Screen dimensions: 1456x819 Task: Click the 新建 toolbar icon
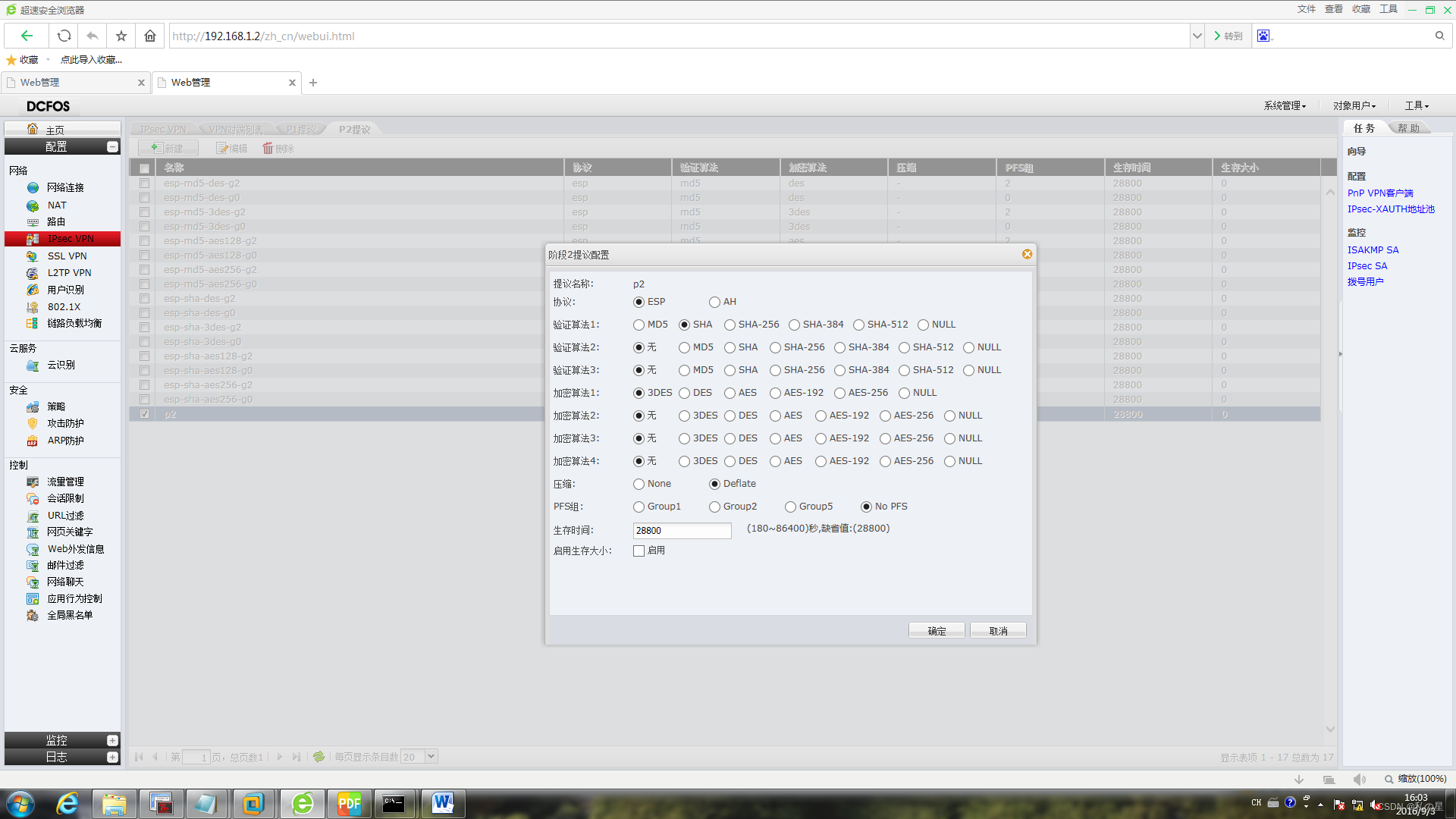(x=168, y=148)
